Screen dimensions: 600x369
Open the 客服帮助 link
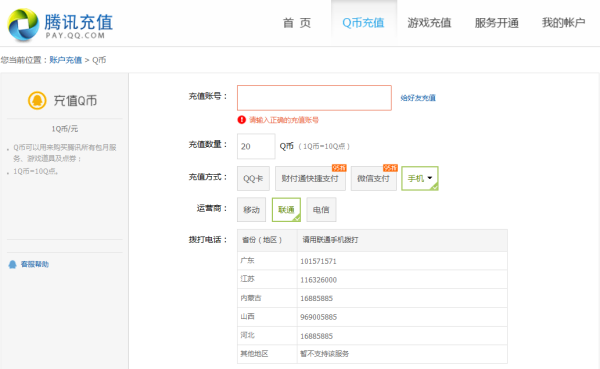tap(34, 264)
